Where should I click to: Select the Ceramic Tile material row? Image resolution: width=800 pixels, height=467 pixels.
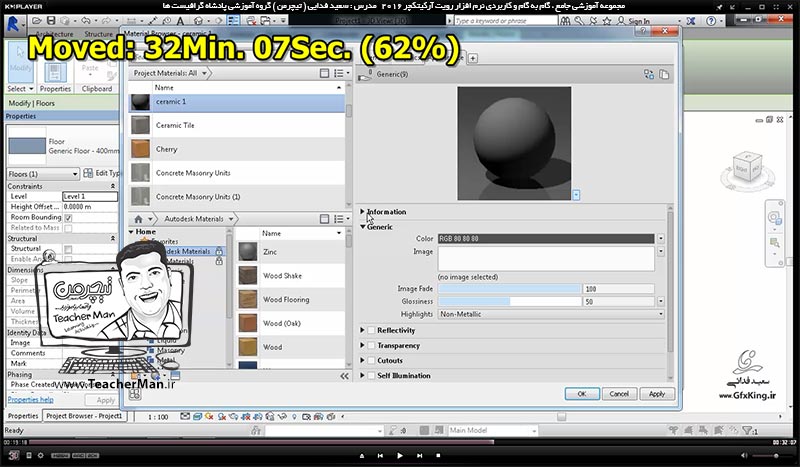pyautogui.click(x=237, y=125)
